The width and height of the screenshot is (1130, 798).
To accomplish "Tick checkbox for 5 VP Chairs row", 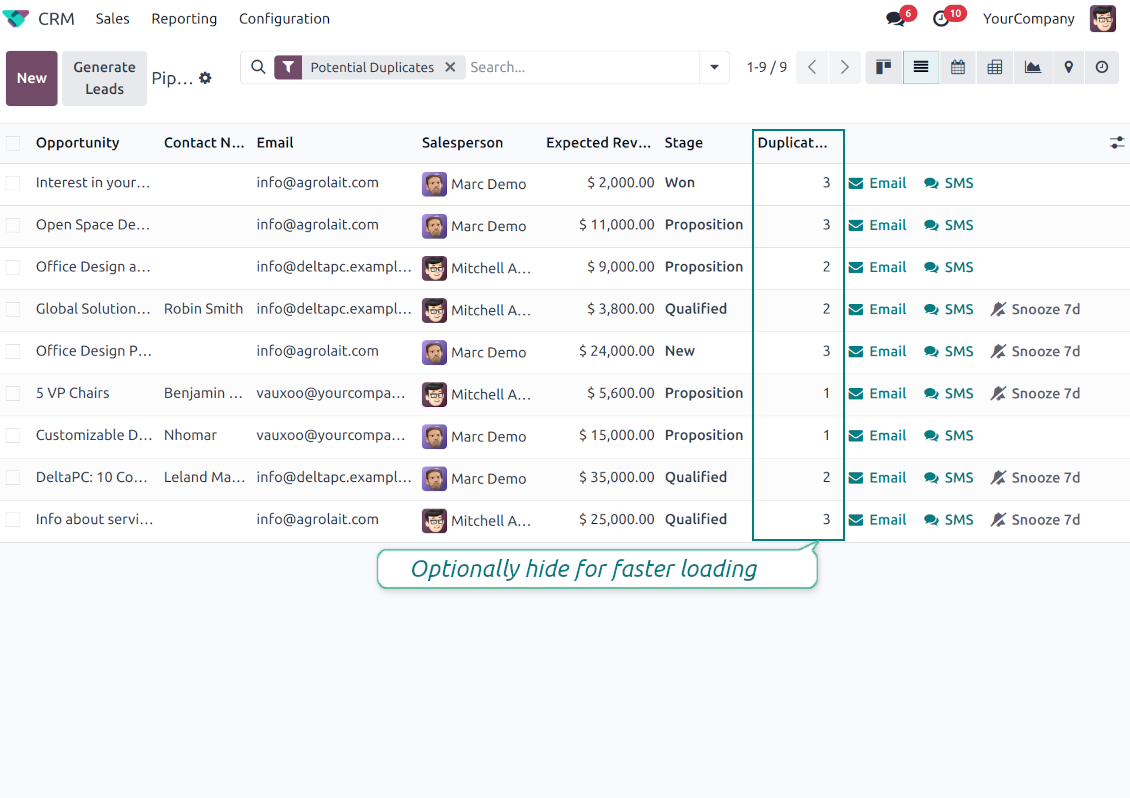I will [13, 394].
